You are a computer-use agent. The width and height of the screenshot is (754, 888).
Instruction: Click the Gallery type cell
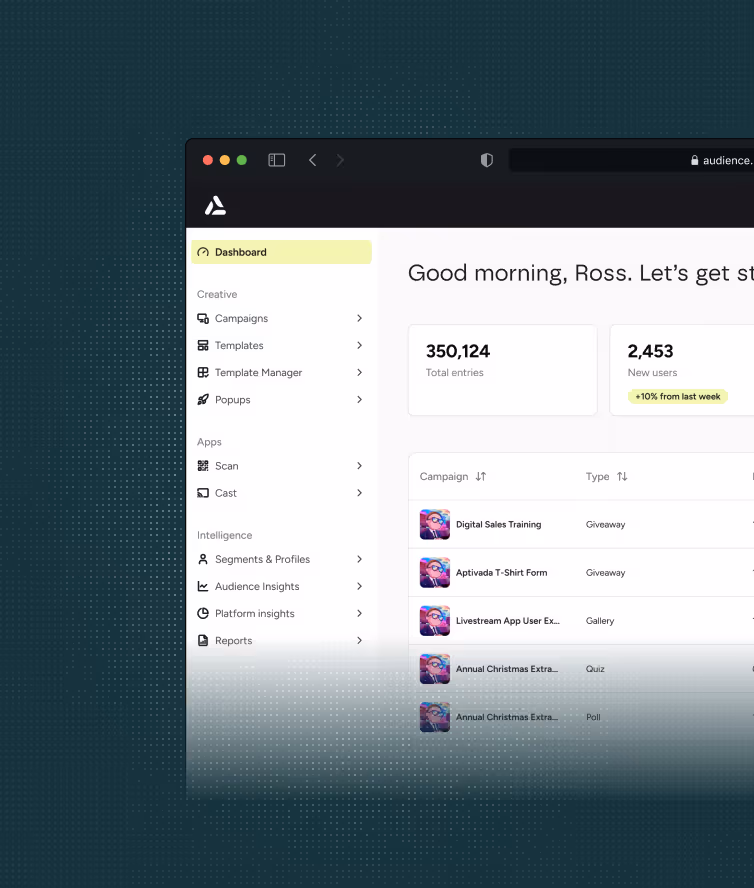[600, 621]
